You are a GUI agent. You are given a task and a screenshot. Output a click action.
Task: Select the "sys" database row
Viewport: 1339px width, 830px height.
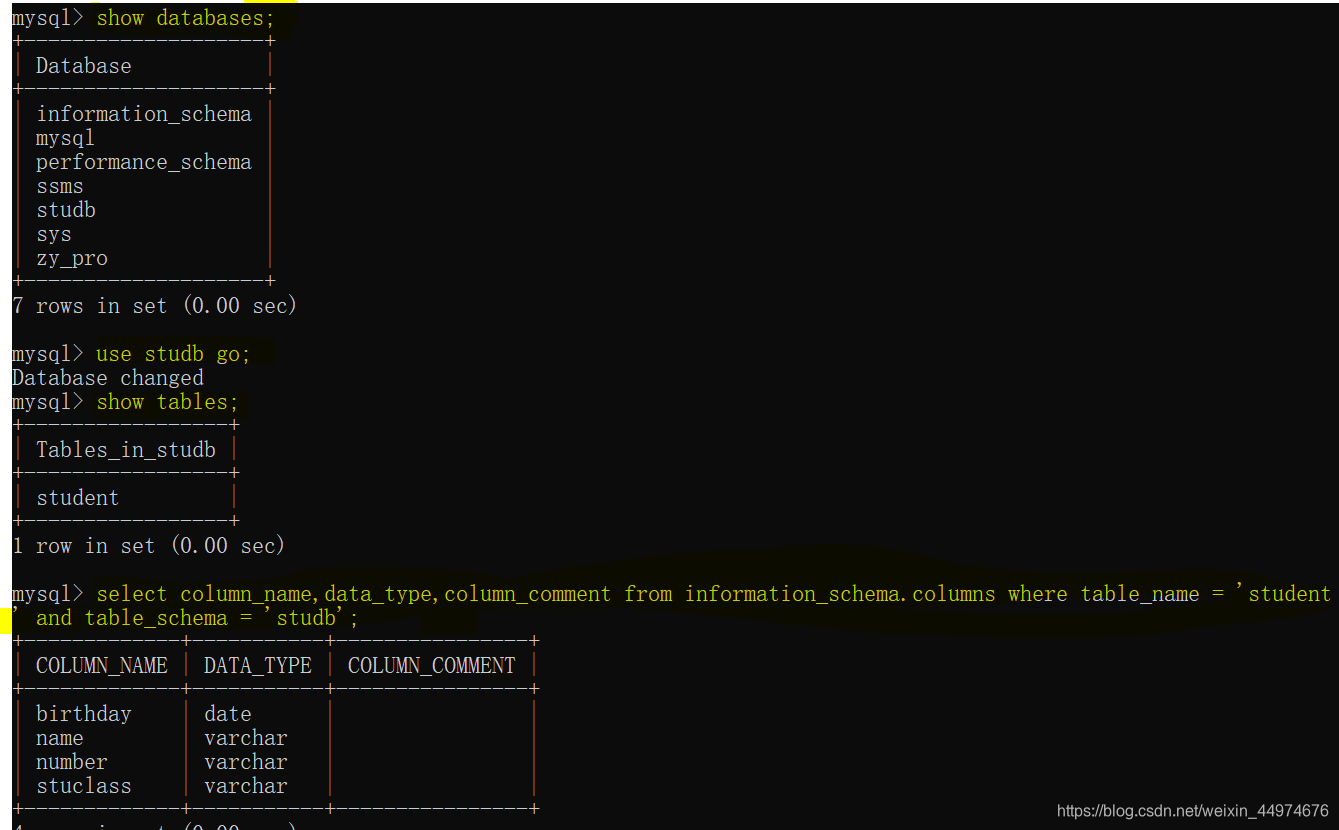point(54,234)
